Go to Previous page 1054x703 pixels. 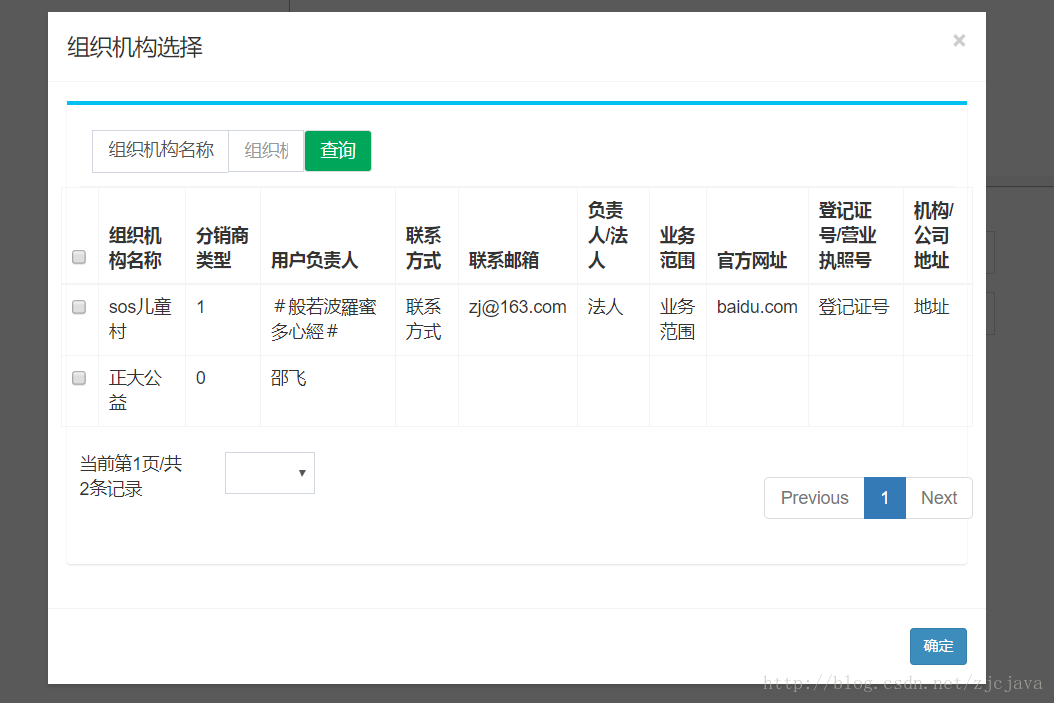point(814,498)
